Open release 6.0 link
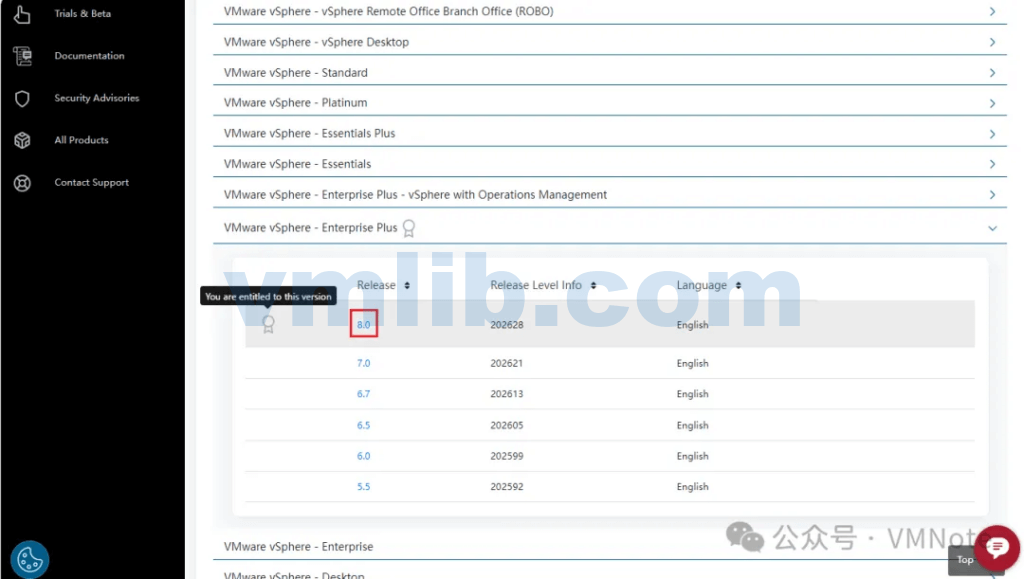This screenshot has height=579, width=1024. pyautogui.click(x=364, y=456)
